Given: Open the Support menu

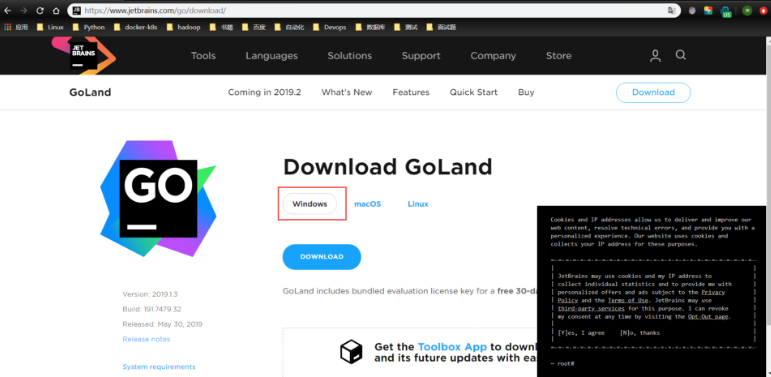Looking at the screenshot, I should [x=421, y=56].
